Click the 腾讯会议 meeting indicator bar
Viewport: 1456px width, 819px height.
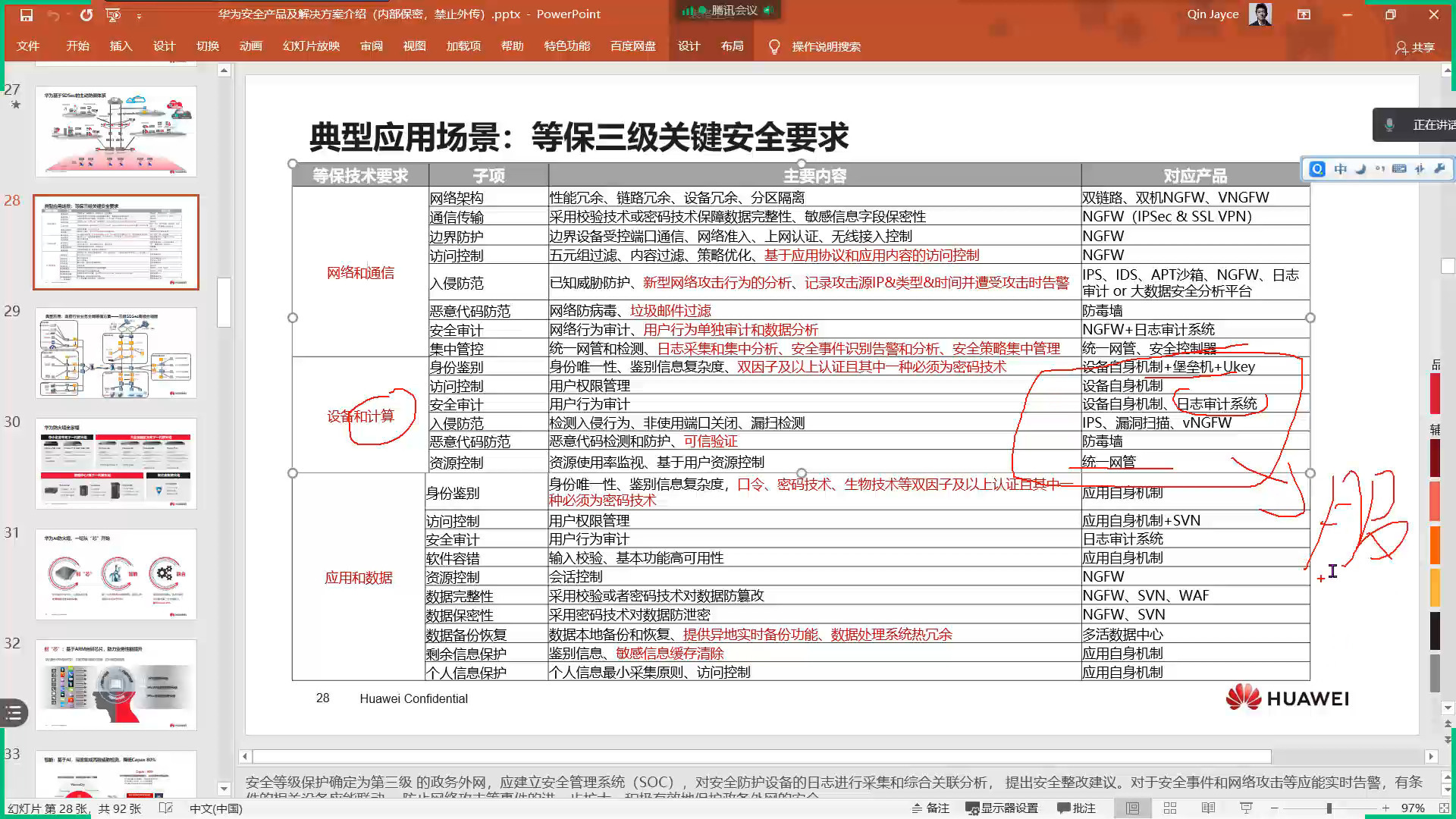pos(726,11)
